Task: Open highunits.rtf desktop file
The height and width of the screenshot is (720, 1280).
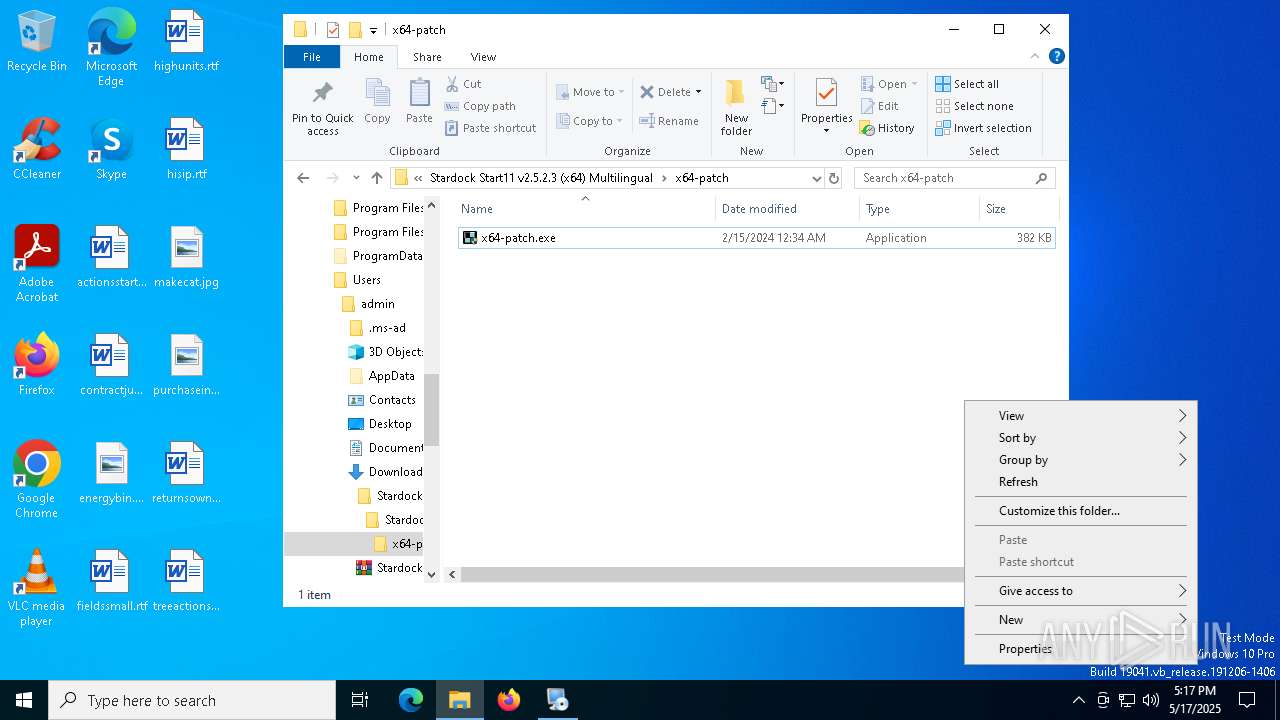Action: [x=186, y=41]
